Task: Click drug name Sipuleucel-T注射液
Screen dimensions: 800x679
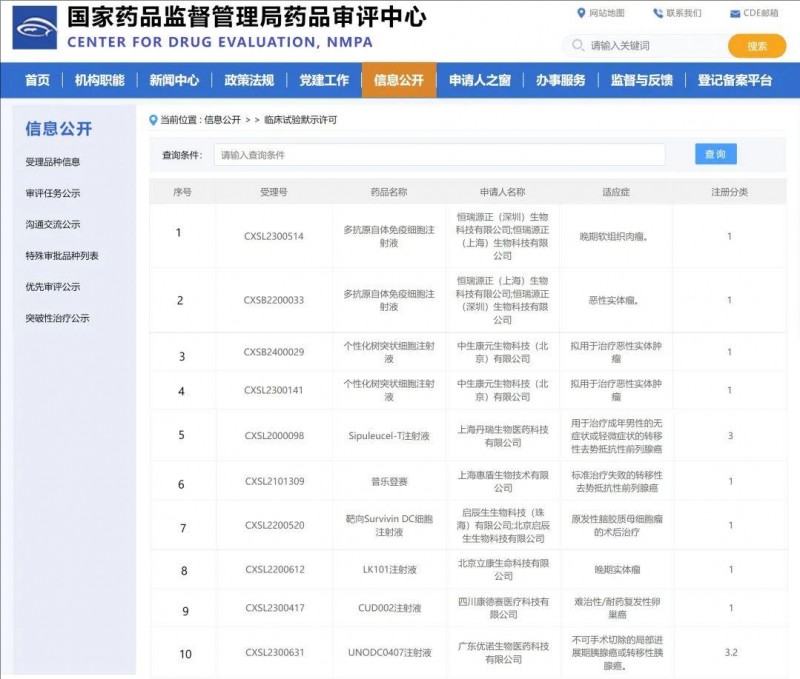Action: click(x=389, y=436)
